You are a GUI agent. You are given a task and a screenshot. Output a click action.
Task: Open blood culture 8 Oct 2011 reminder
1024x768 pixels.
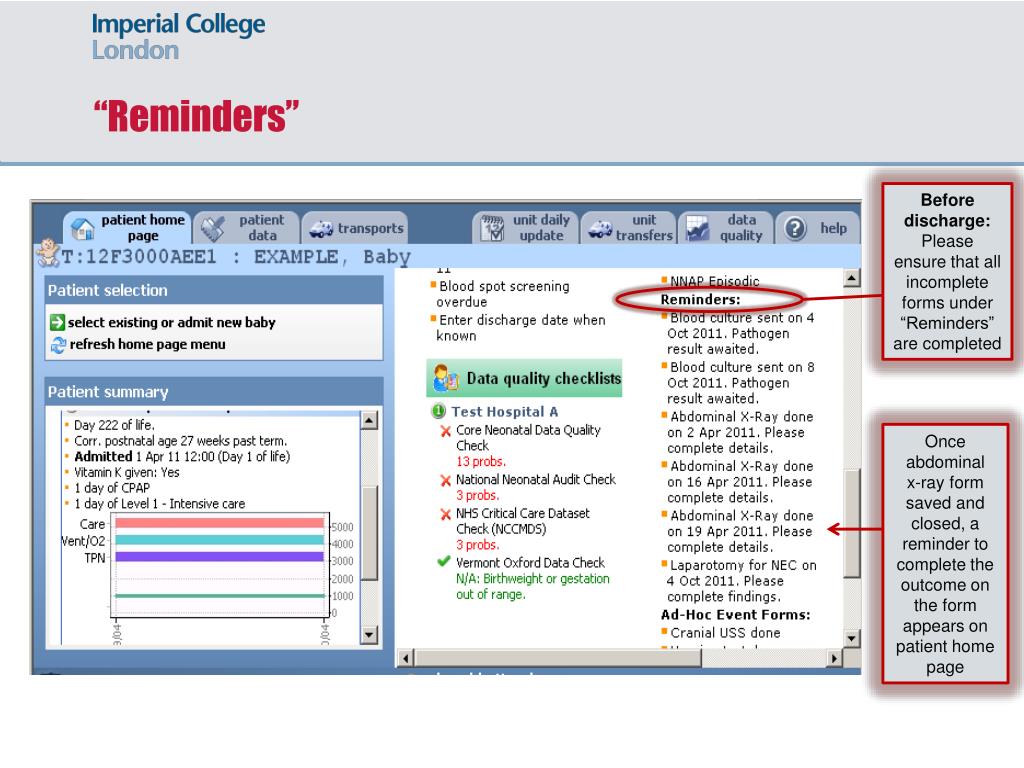click(x=741, y=383)
